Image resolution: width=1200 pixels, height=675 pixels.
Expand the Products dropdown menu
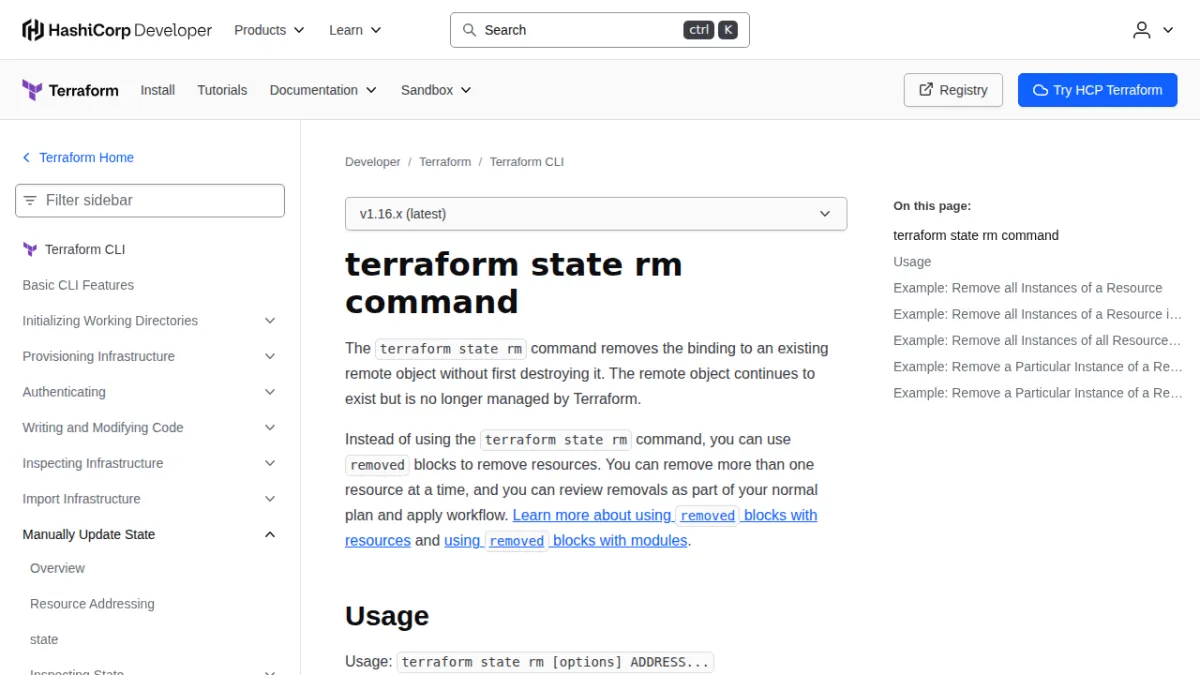click(x=269, y=30)
